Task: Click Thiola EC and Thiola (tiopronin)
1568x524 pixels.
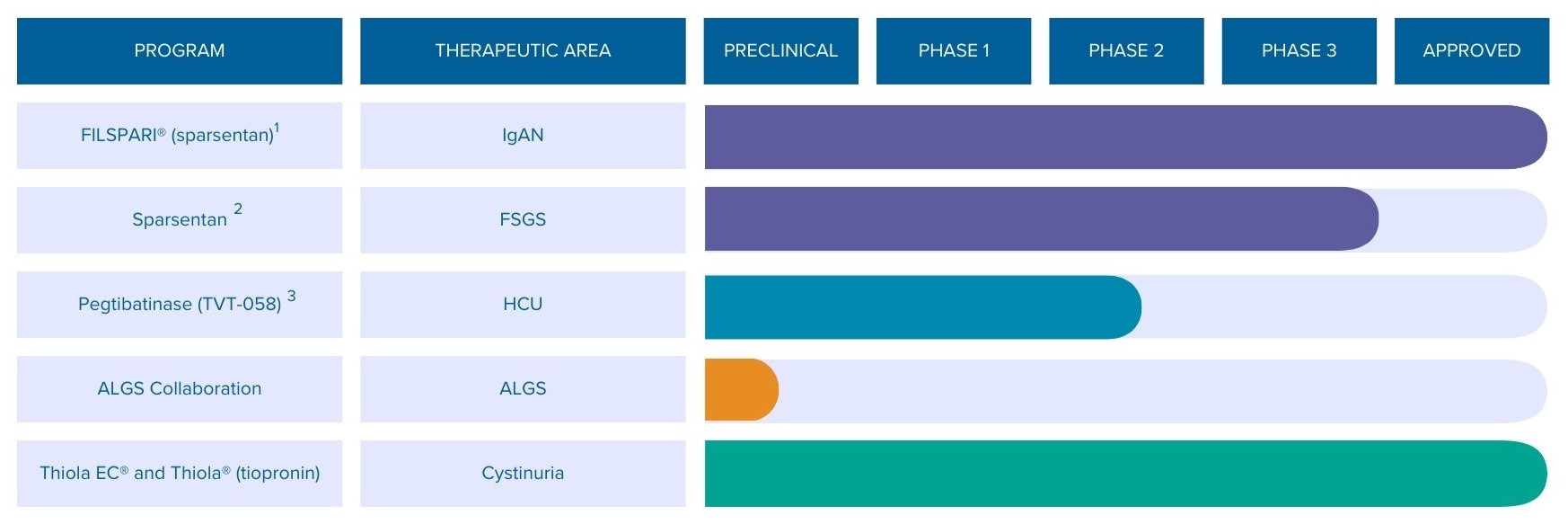Action: coord(180,474)
